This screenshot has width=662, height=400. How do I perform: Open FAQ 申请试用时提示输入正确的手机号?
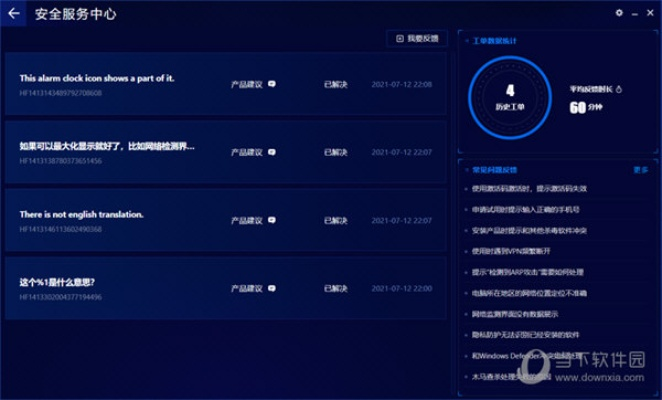click(526, 210)
